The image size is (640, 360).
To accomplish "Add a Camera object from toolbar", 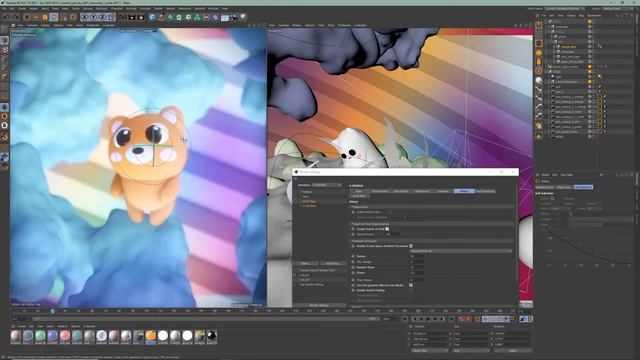I will [233, 17].
